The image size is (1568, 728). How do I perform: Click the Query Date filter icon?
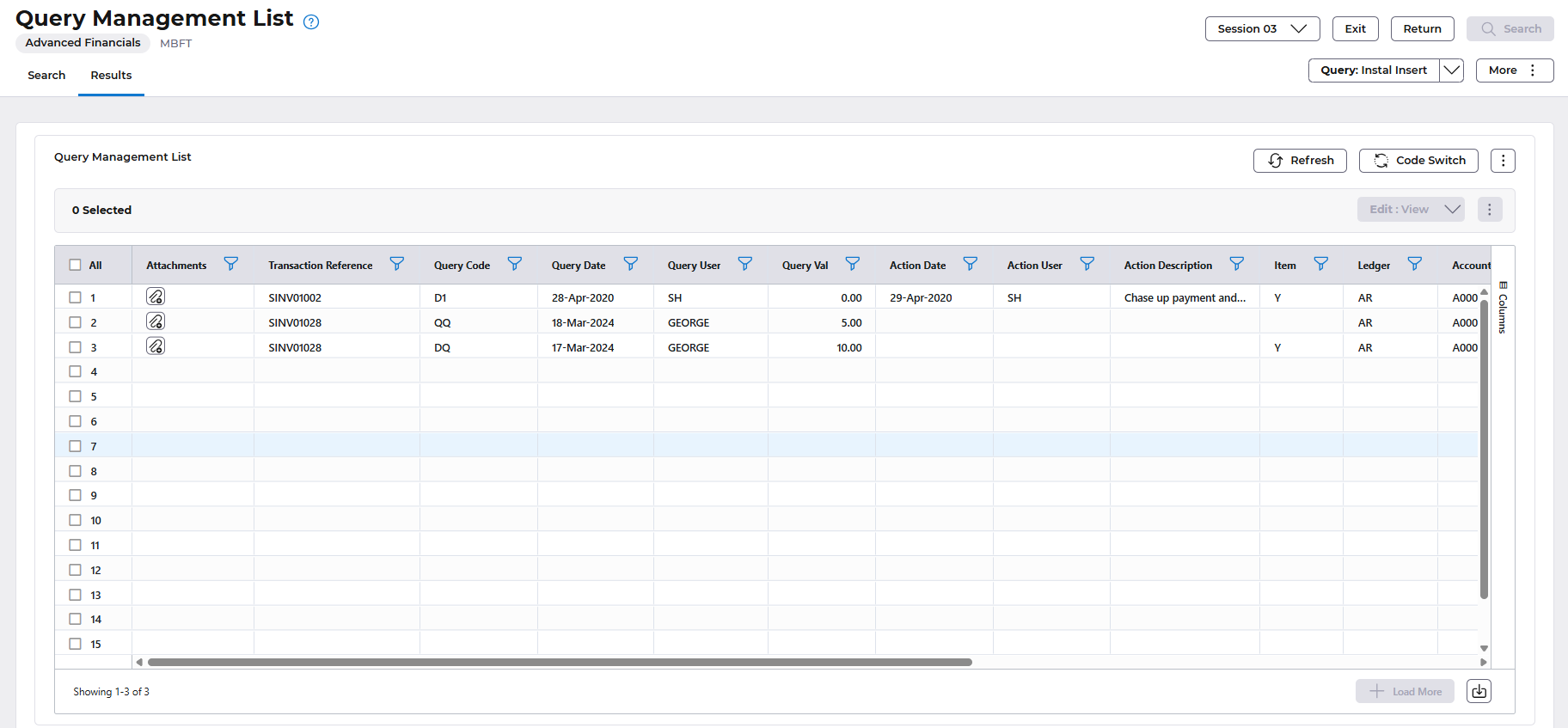coord(630,264)
